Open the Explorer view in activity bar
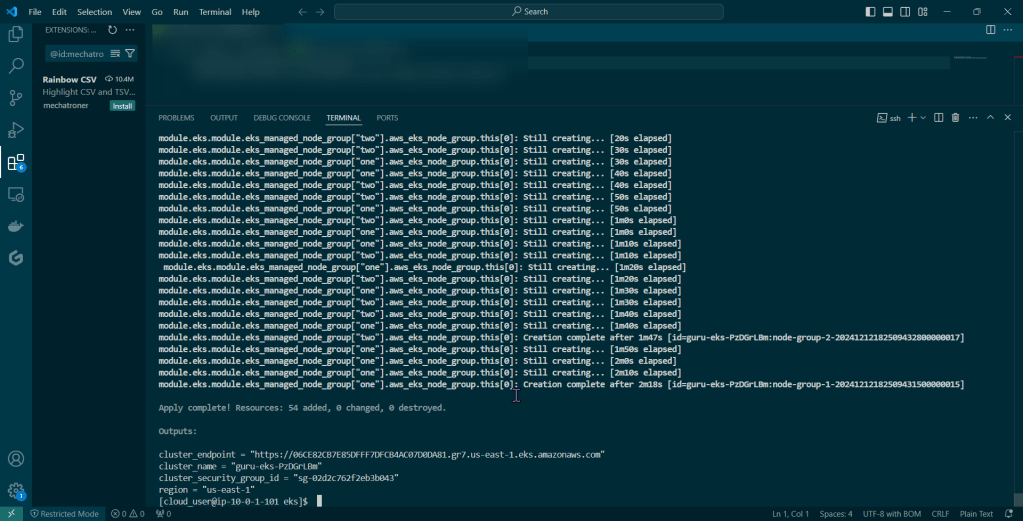Screen dimensions: 1023x521 click(x=16, y=34)
